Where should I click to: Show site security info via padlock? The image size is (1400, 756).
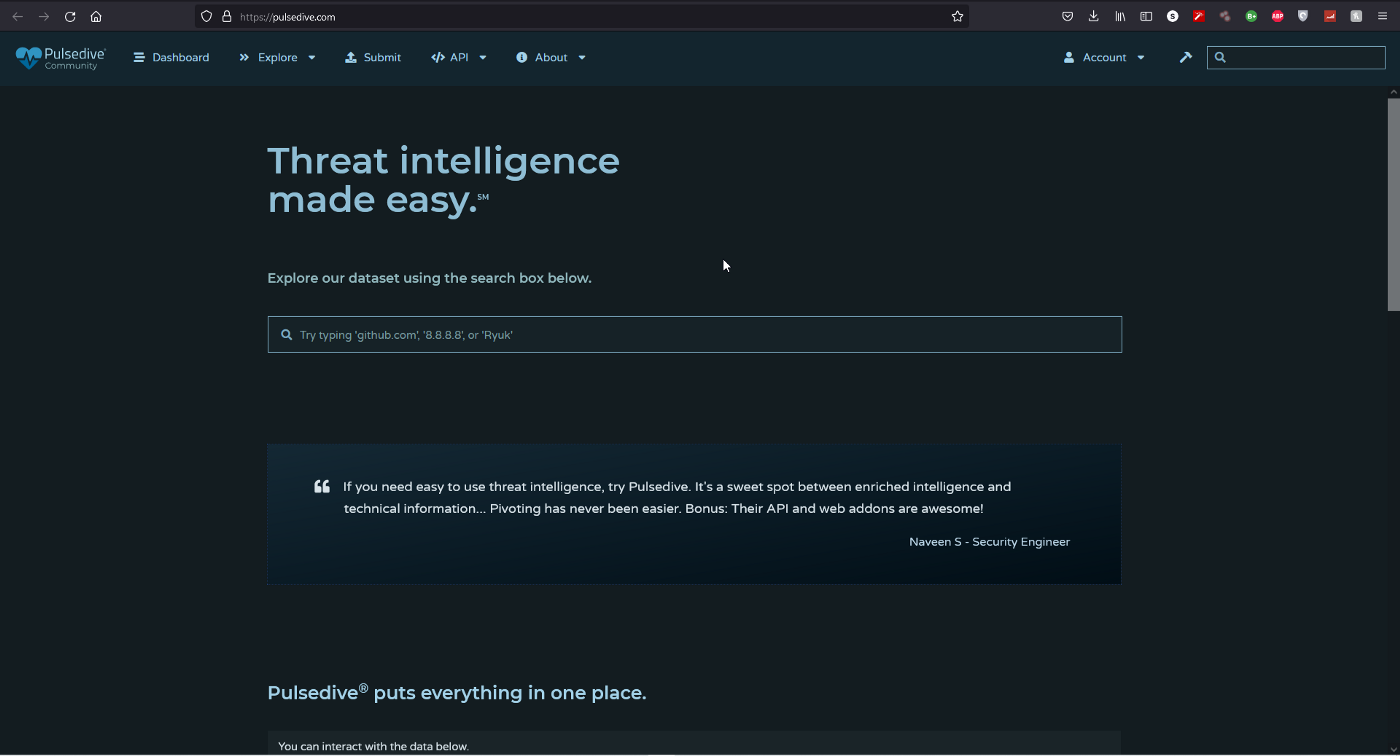click(x=226, y=17)
